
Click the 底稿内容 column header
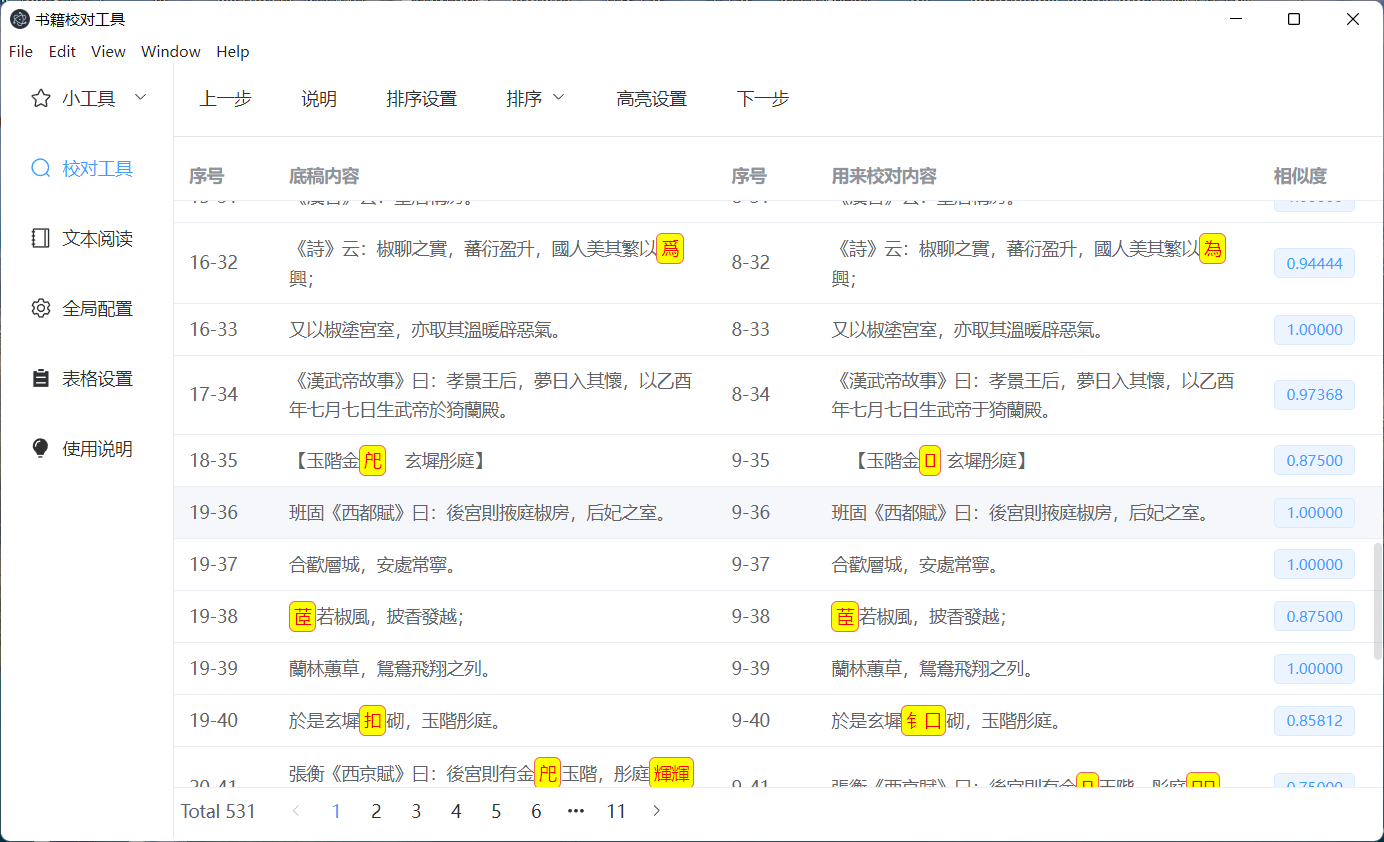324,176
